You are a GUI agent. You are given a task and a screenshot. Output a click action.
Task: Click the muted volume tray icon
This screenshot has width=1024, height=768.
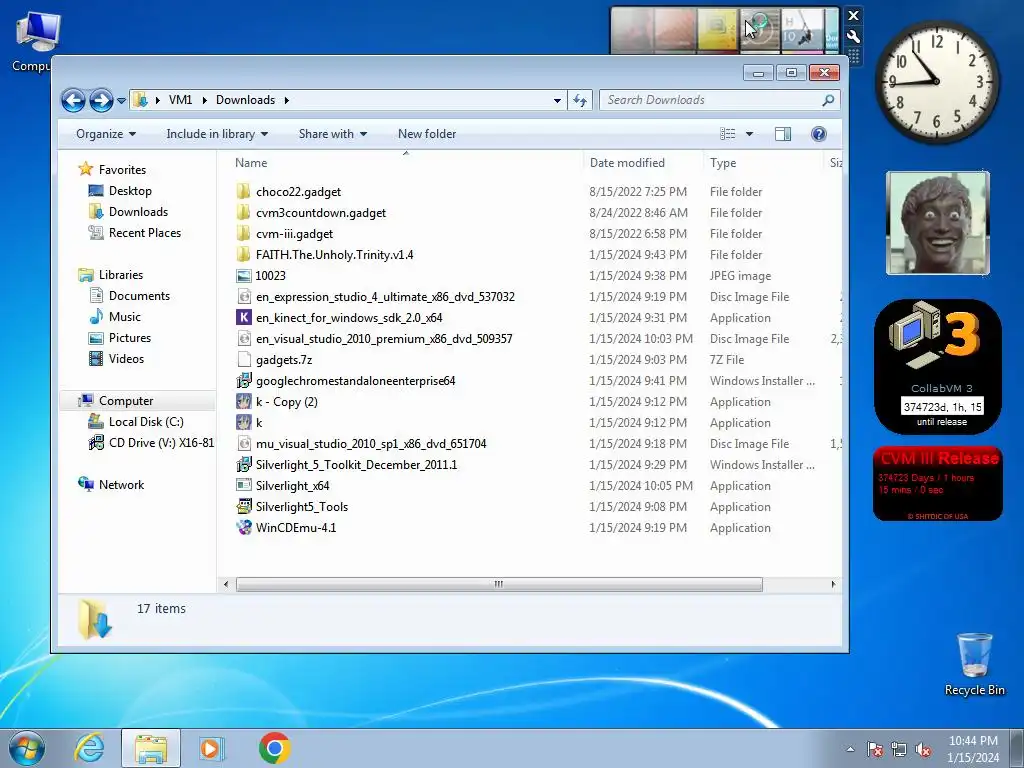(x=923, y=749)
